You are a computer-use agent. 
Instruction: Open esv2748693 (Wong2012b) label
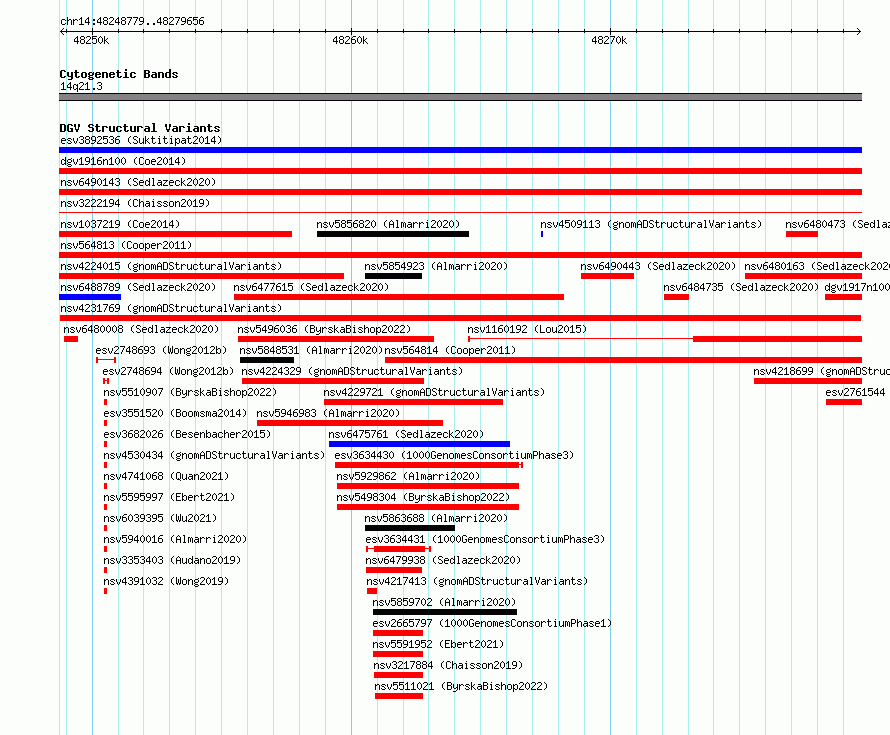tap(161, 350)
